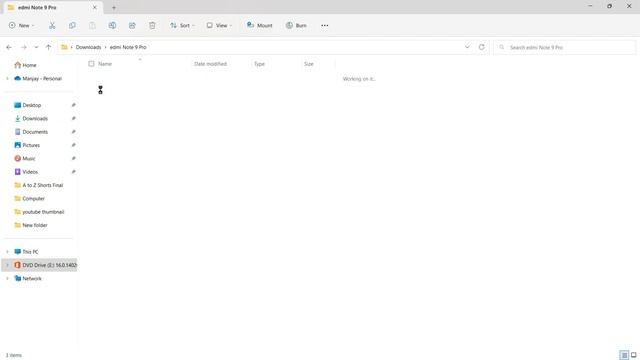Click the Share icon in toolbar
Screen dimensions: 640x360
[132, 25]
